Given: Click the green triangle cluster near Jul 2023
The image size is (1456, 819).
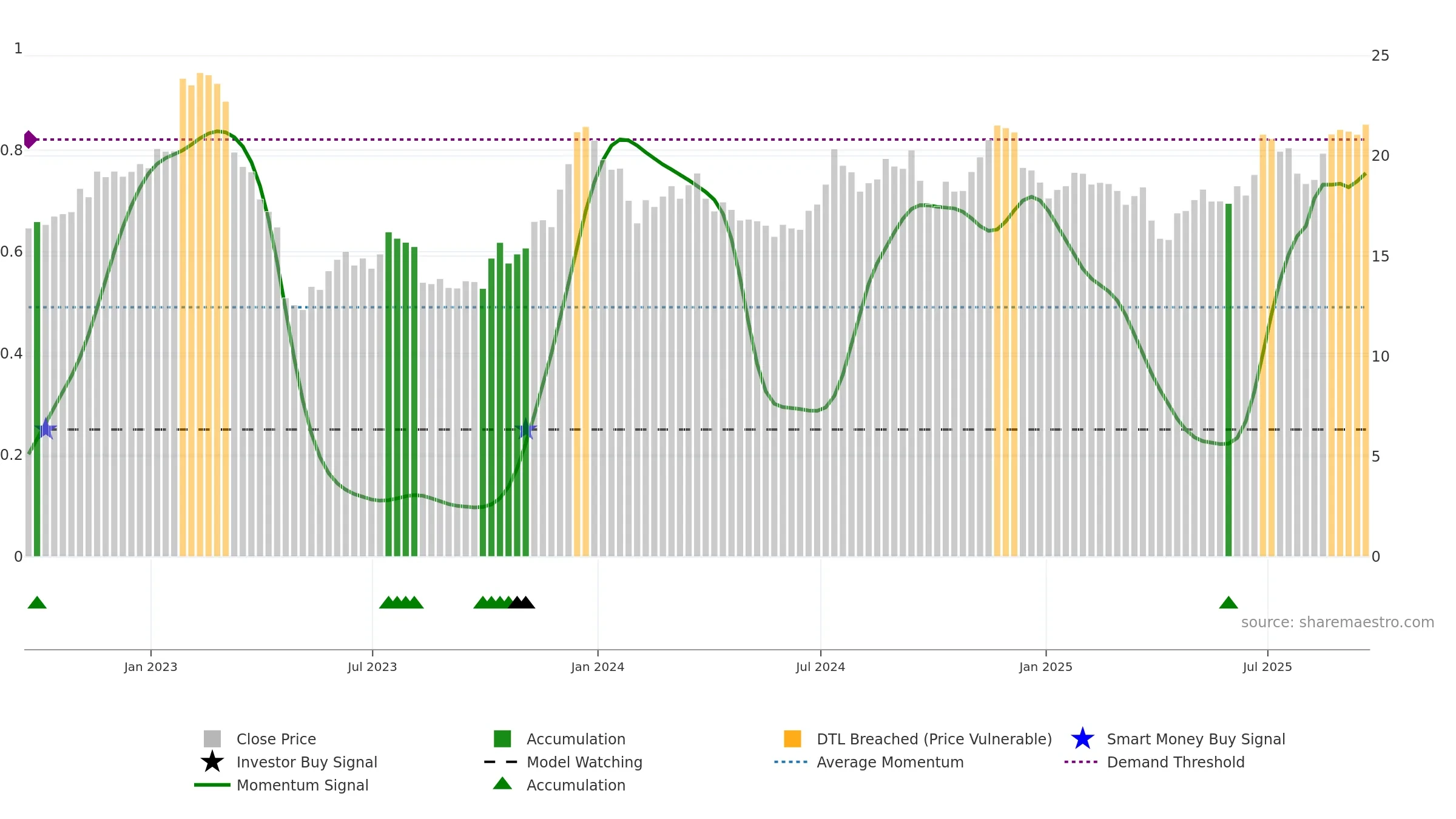Looking at the screenshot, I should [401, 602].
